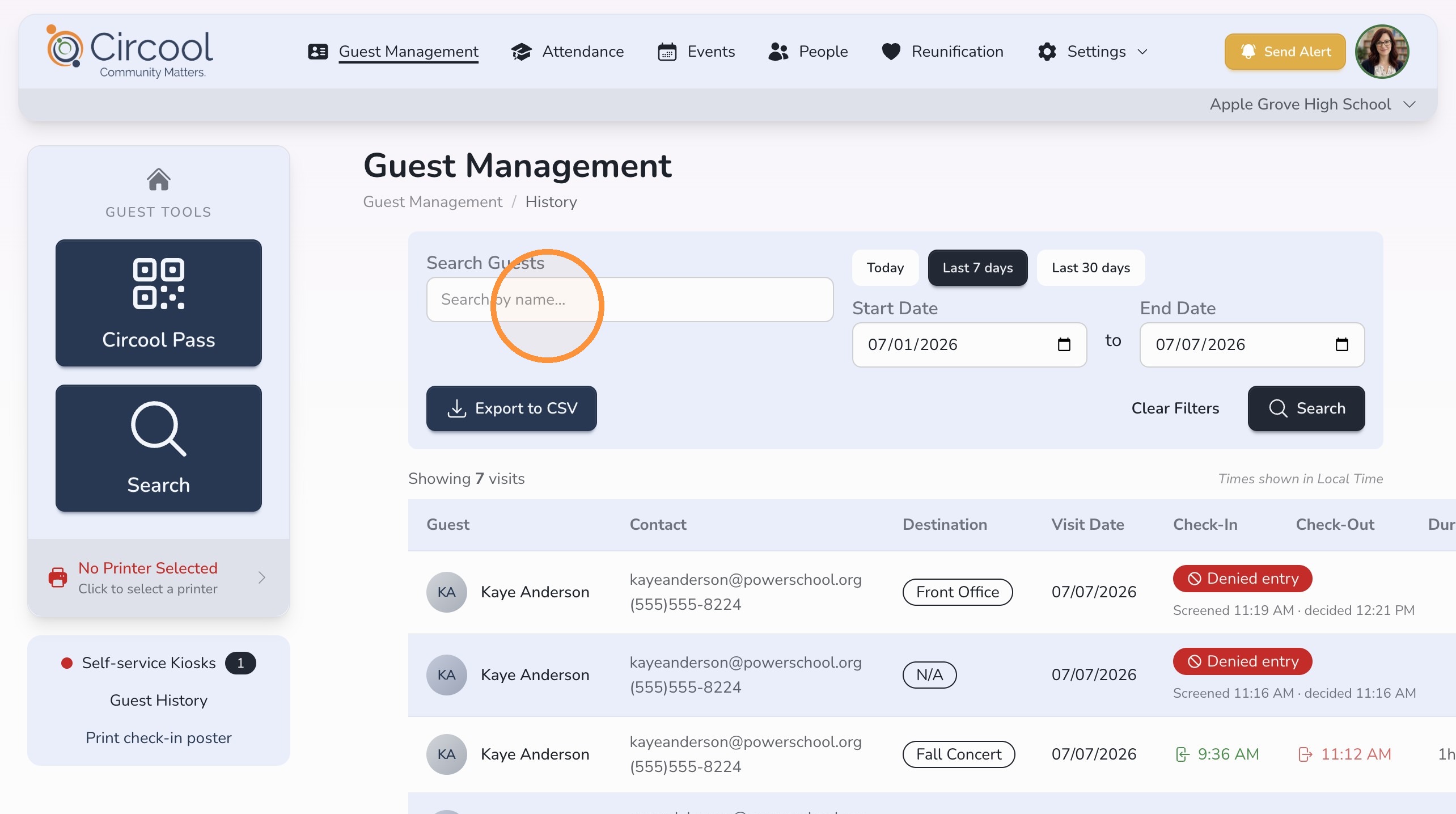Click the Self-service Kiosks count badge
The image size is (1456, 814).
point(240,663)
